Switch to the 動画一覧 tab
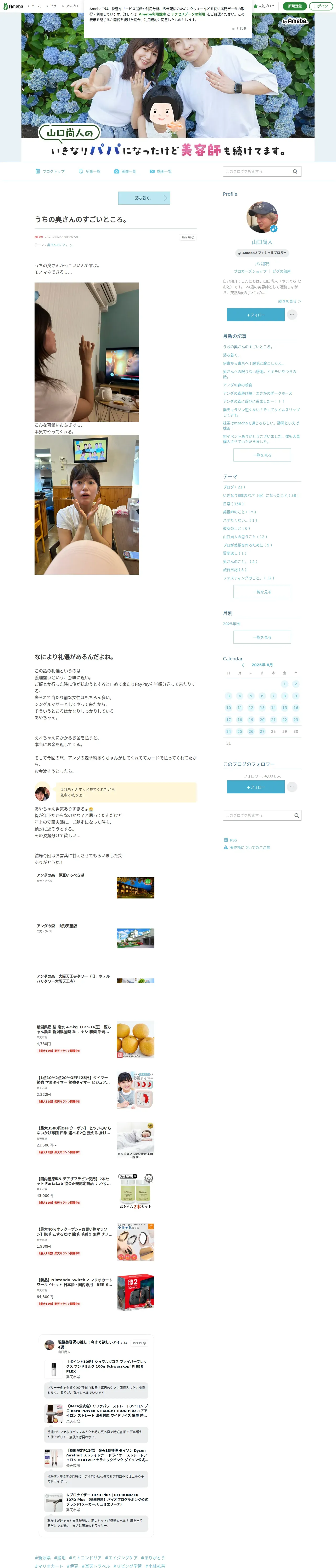The width and height of the screenshot is (336, 1568). (160, 172)
